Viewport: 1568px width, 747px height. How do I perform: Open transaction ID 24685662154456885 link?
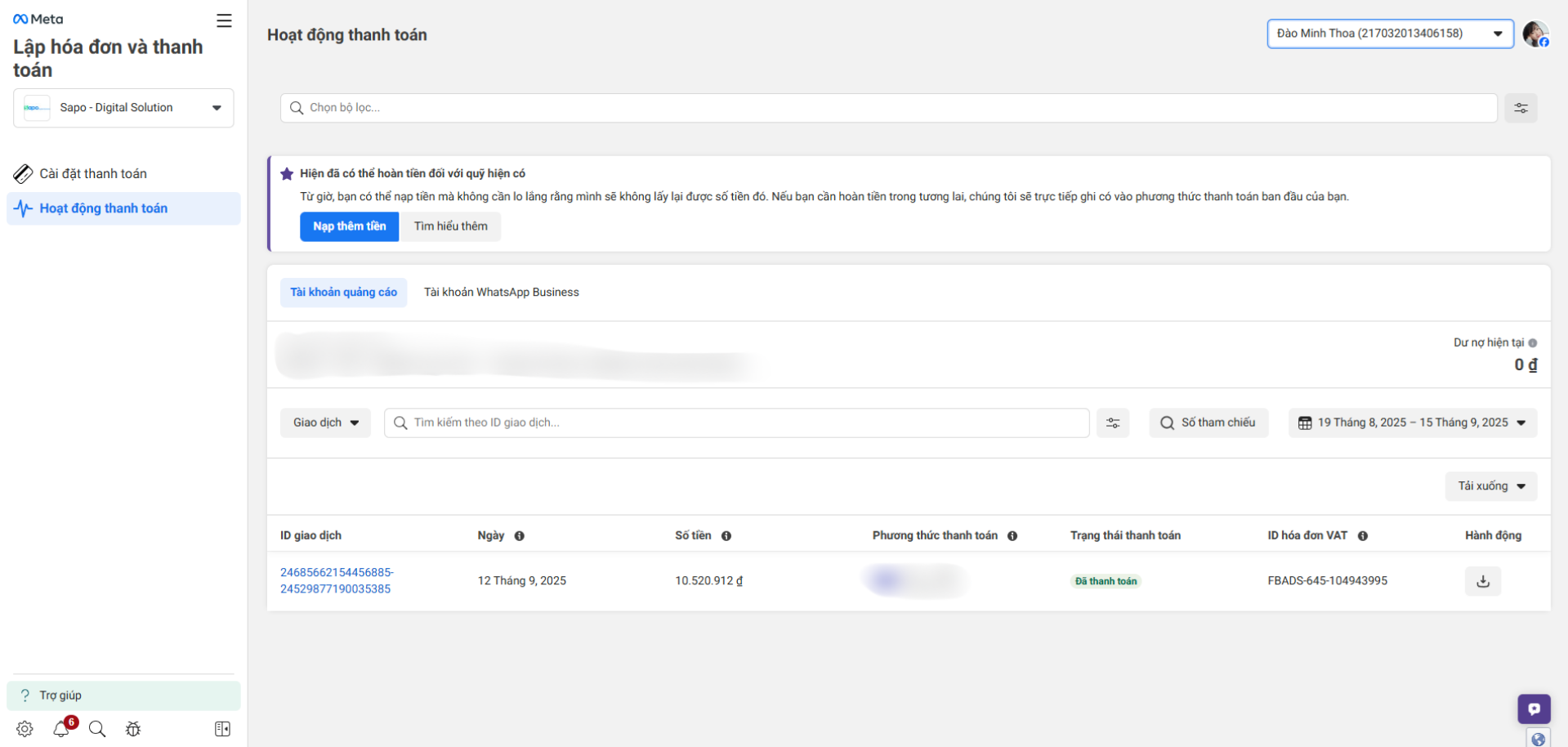337,580
